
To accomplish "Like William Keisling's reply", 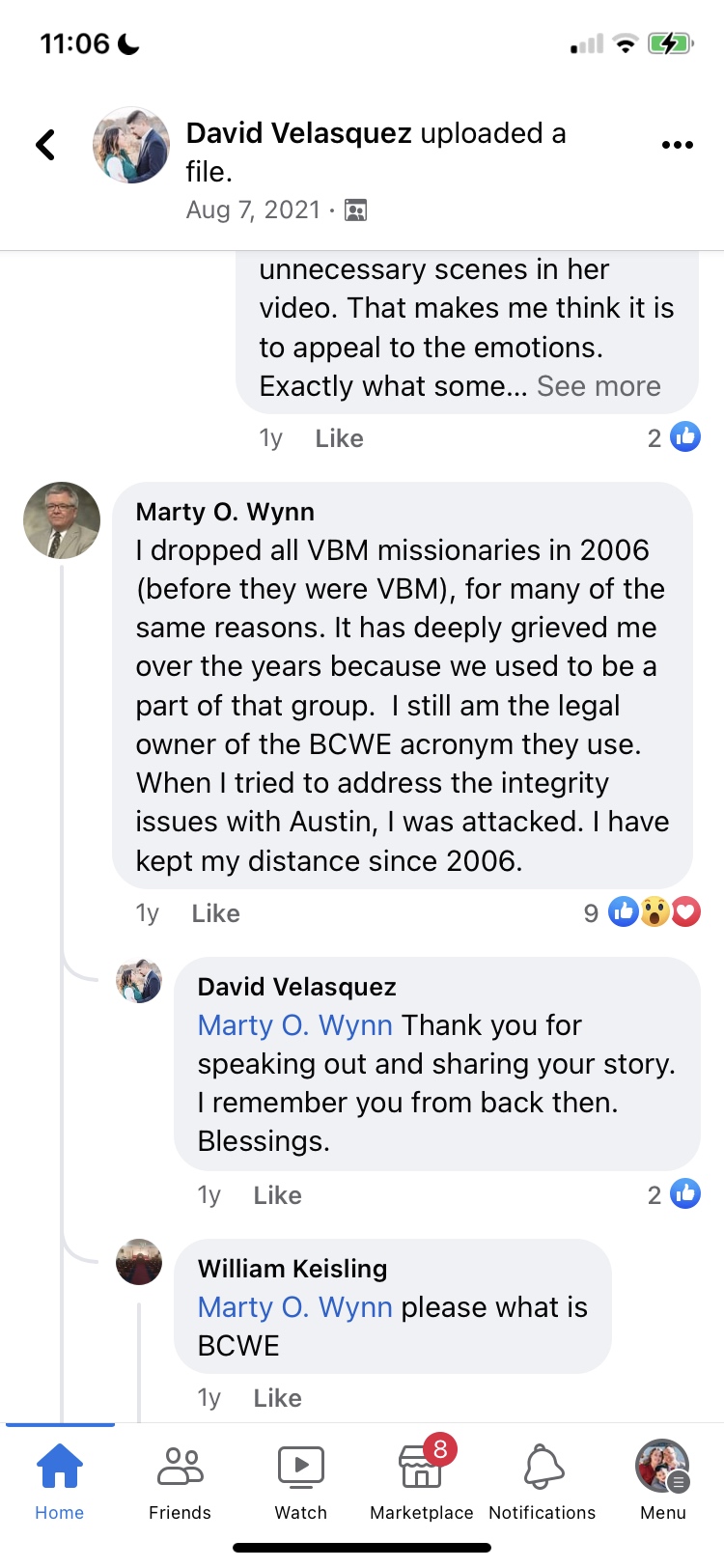I will [277, 1398].
